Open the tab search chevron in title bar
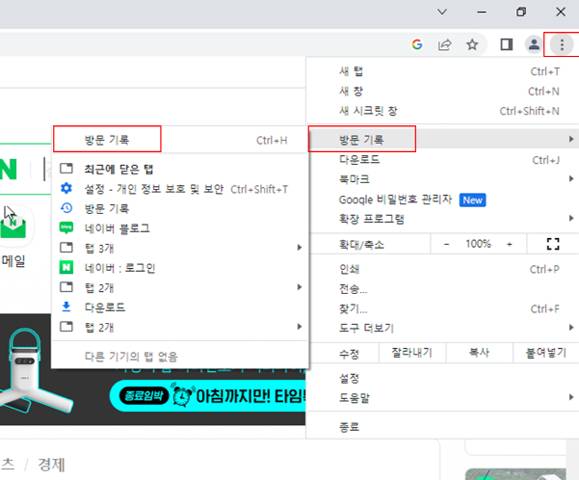579x480 pixels. [442, 12]
